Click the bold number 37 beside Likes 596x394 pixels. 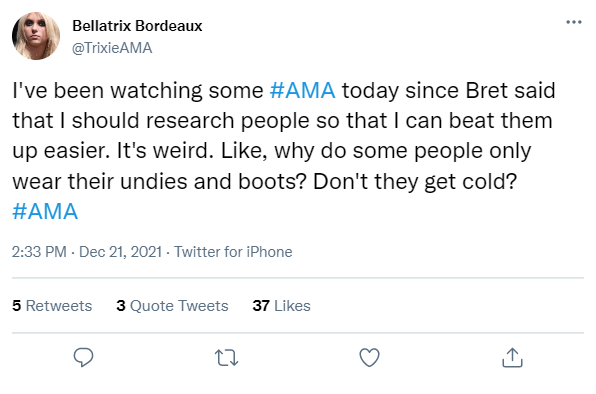tap(261, 306)
